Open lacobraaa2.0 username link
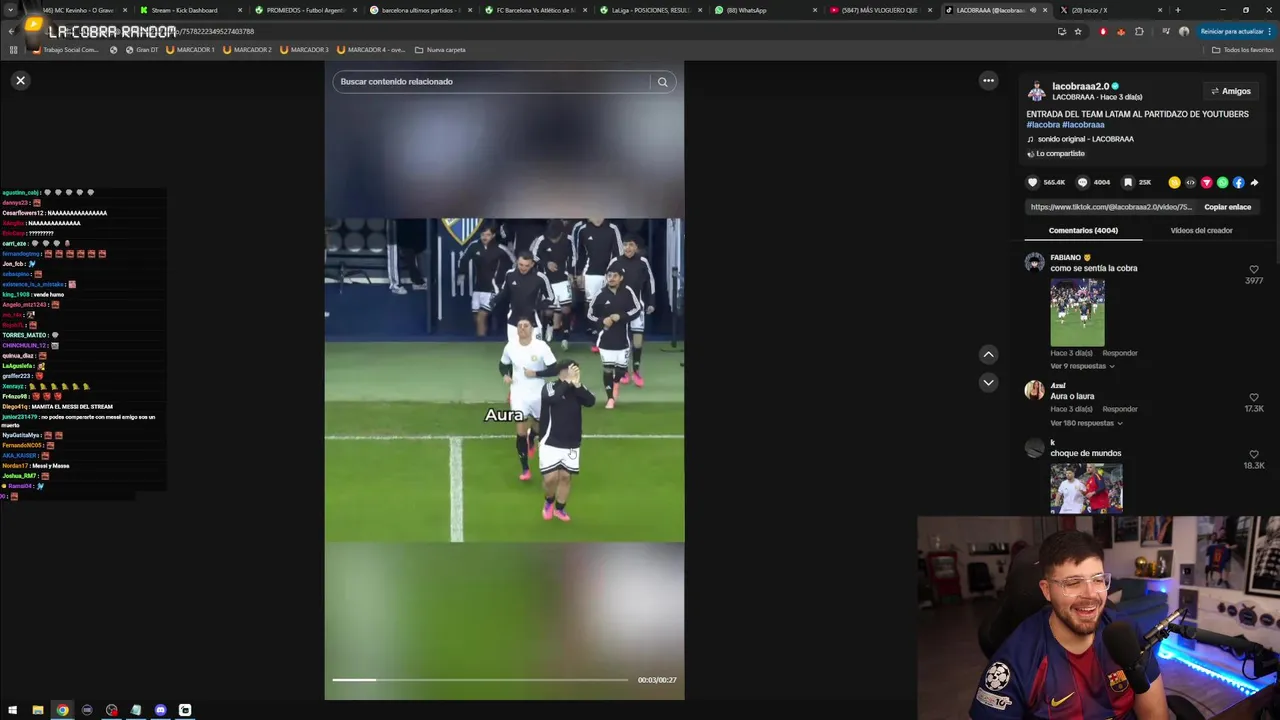 tap(1080, 86)
